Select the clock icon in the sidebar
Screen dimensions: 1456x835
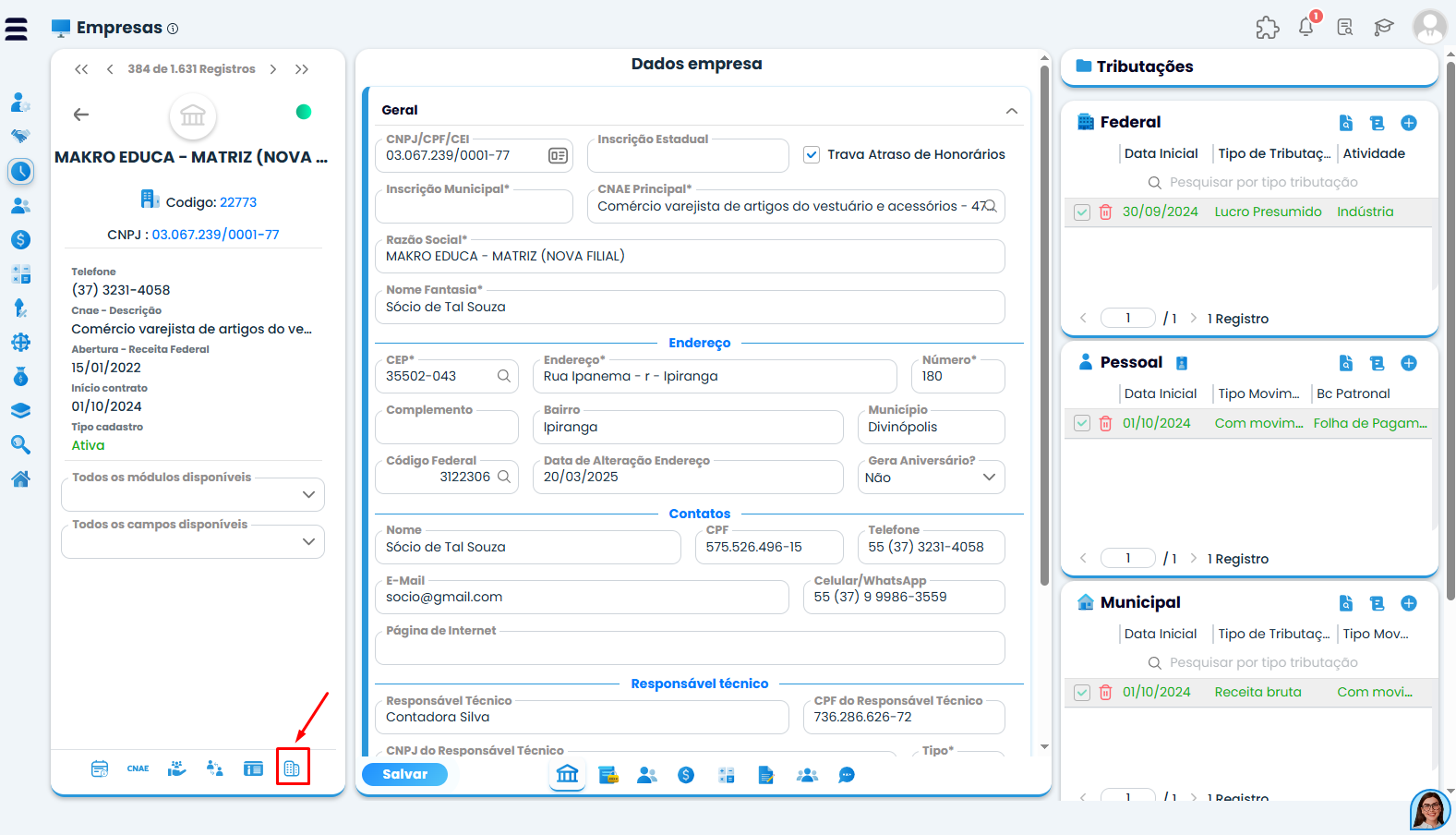click(20, 171)
